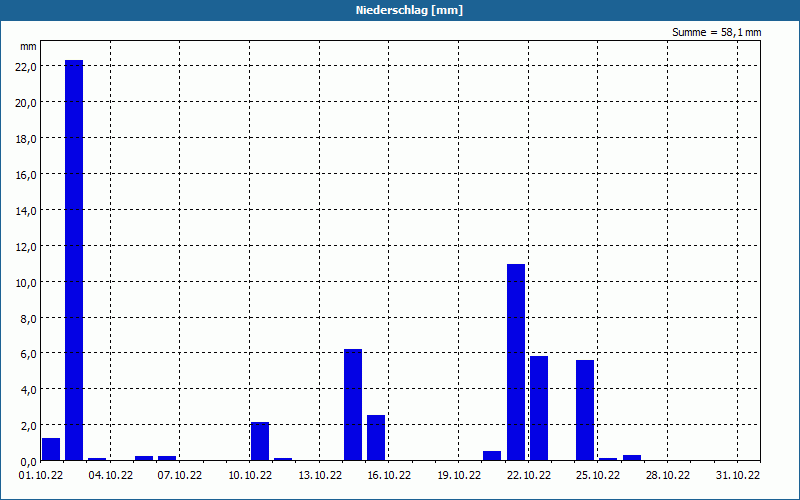The image size is (800, 500).
Task: Click the 6,0 y-axis value
Action: pyautogui.click(x=29, y=354)
